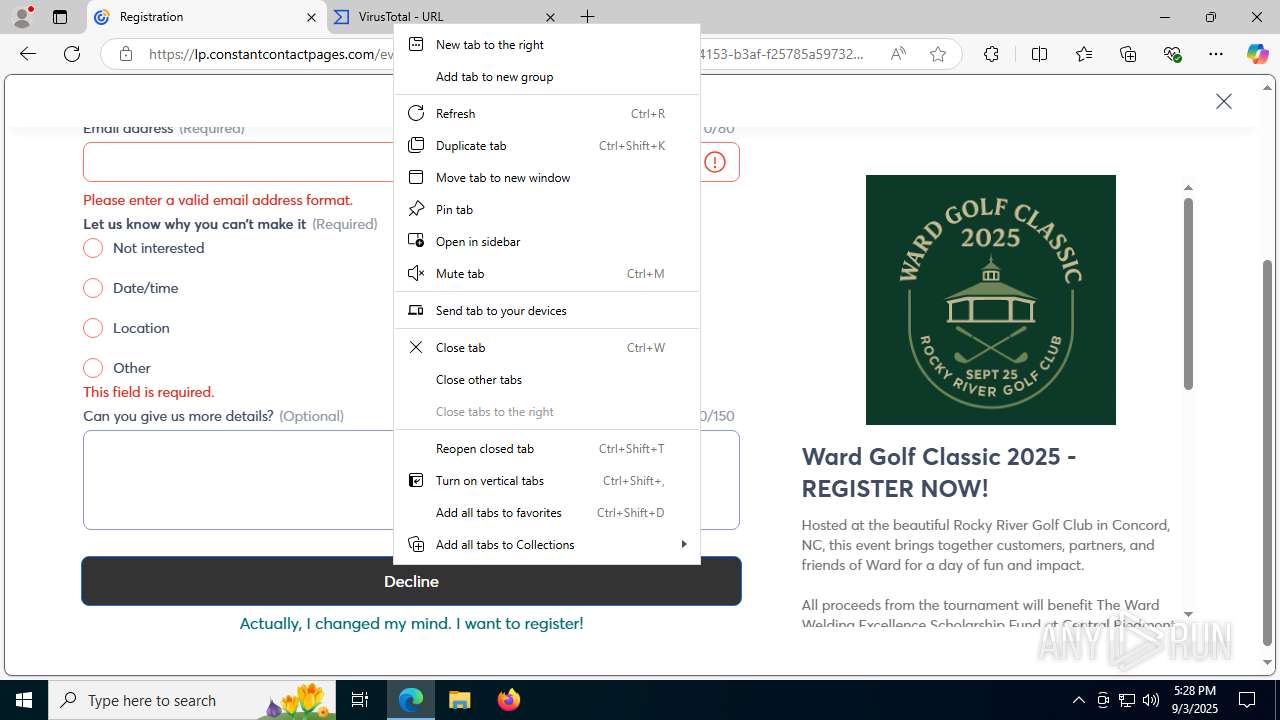Viewport: 1280px width, 720px height.
Task: Show hidden system tray icons
Action: pyautogui.click(x=1078, y=700)
